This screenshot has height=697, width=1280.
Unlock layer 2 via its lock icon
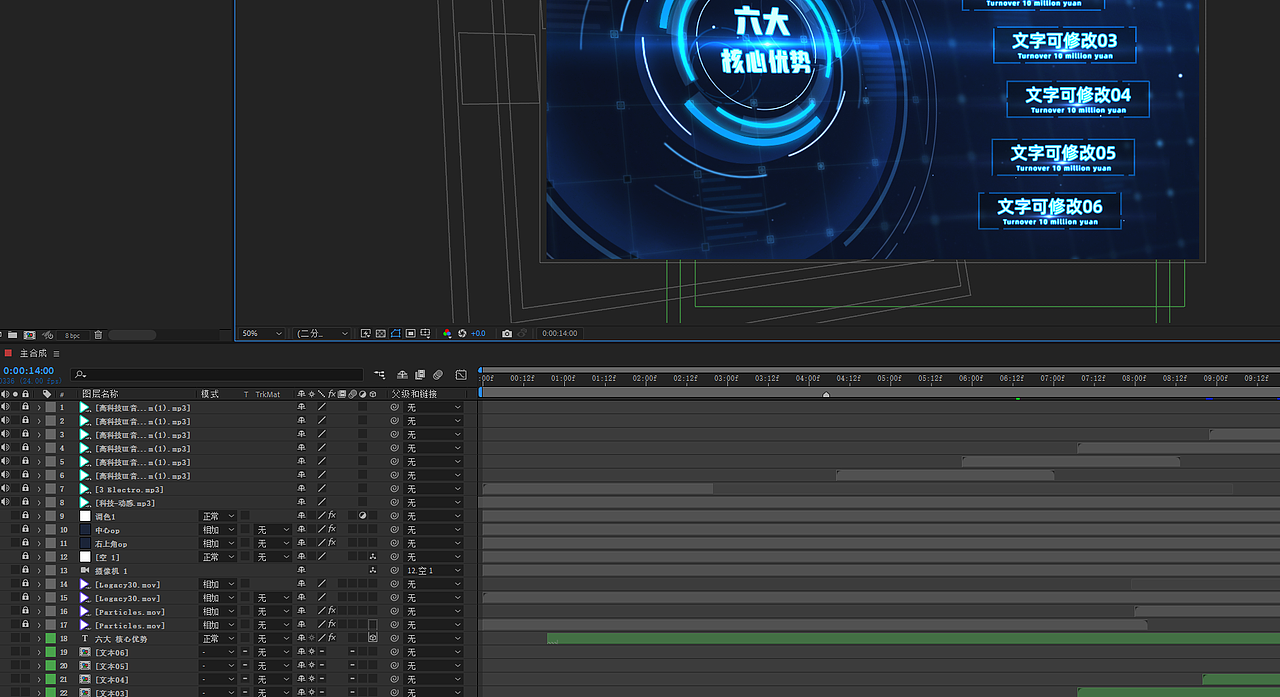click(26, 421)
